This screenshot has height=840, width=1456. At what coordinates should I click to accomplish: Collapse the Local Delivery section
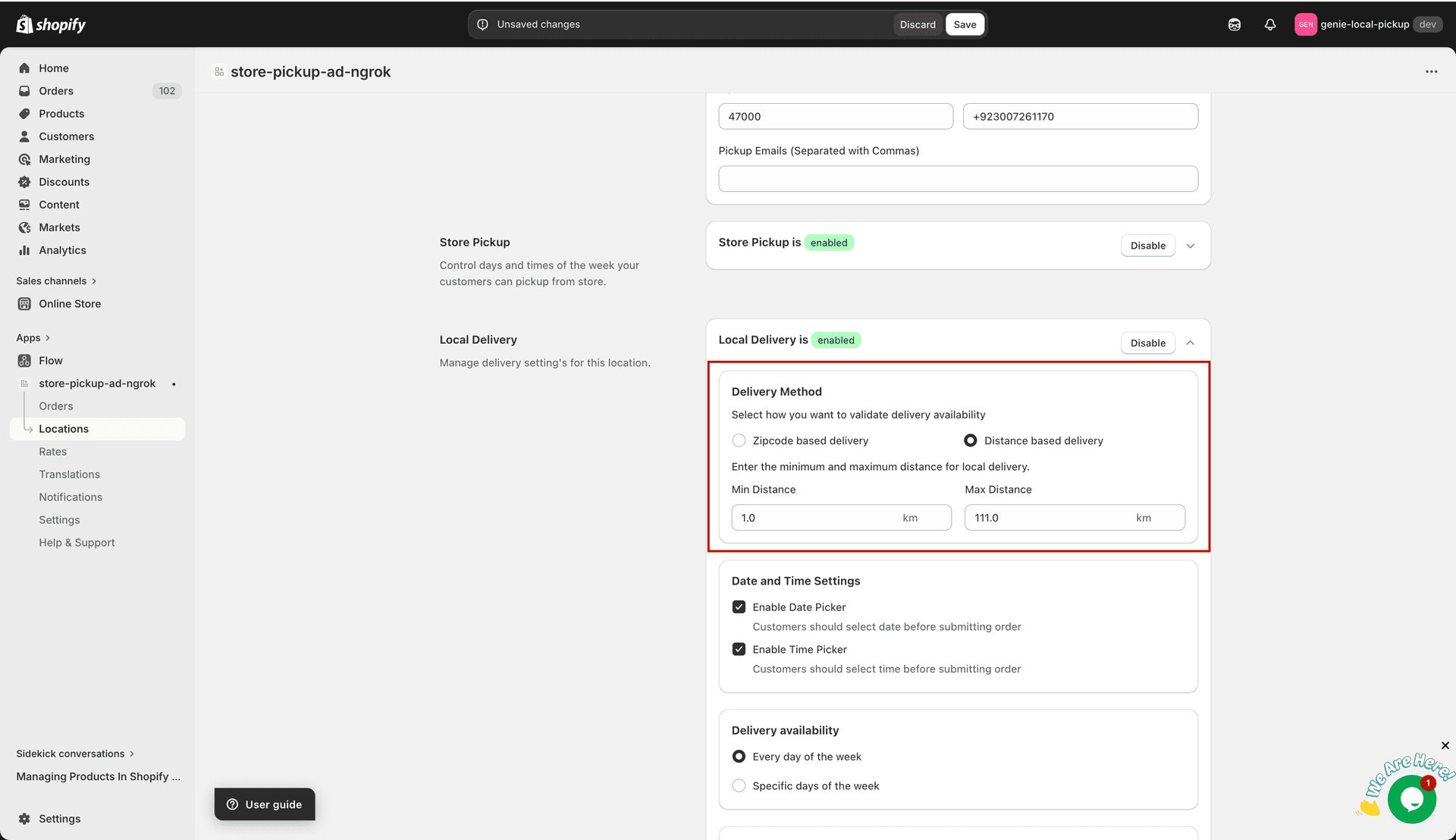click(x=1190, y=343)
